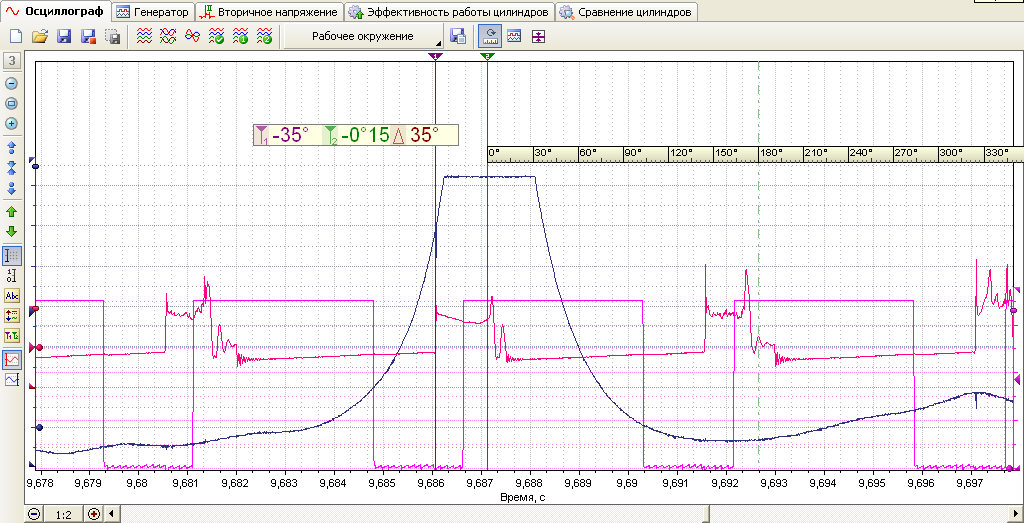Viewport: 1024px width, 523px height.
Task: Toggle the Abc text labels button
Action: [12, 295]
